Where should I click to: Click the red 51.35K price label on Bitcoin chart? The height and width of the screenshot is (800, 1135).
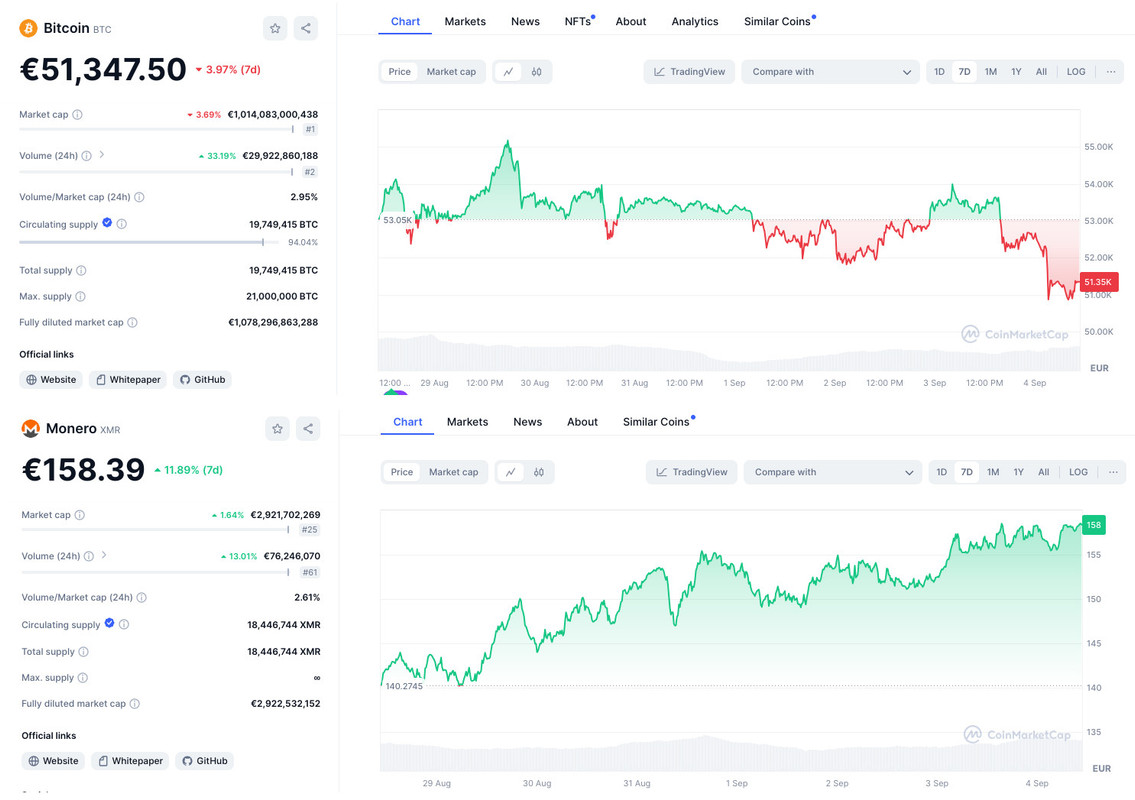pos(1099,282)
